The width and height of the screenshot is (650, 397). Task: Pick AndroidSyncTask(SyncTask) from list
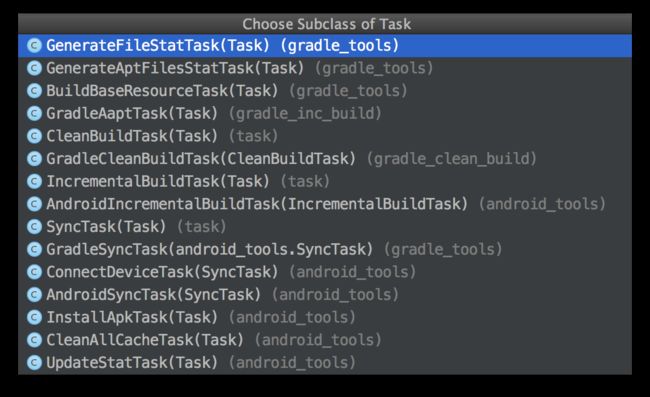coord(325,295)
